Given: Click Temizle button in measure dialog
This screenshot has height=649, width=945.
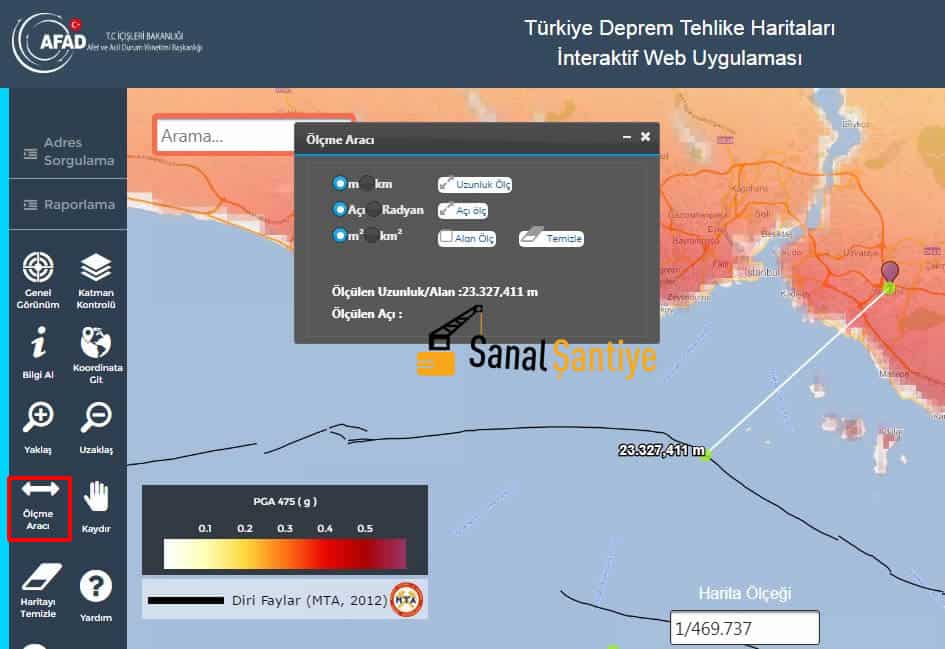Looking at the screenshot, I should 551,238.
